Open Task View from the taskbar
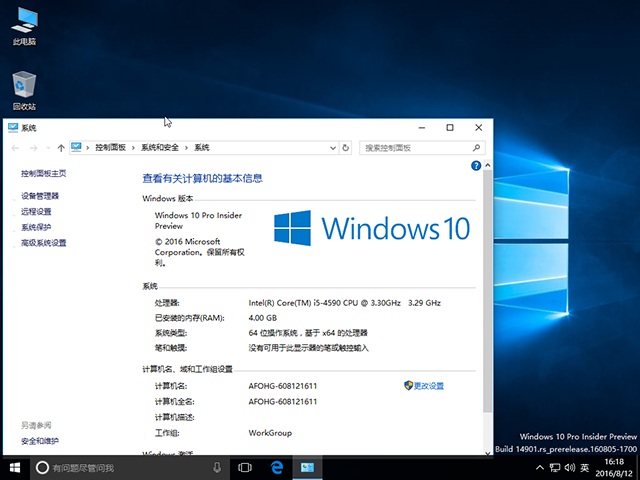640x480 pixels. [245, 467]
